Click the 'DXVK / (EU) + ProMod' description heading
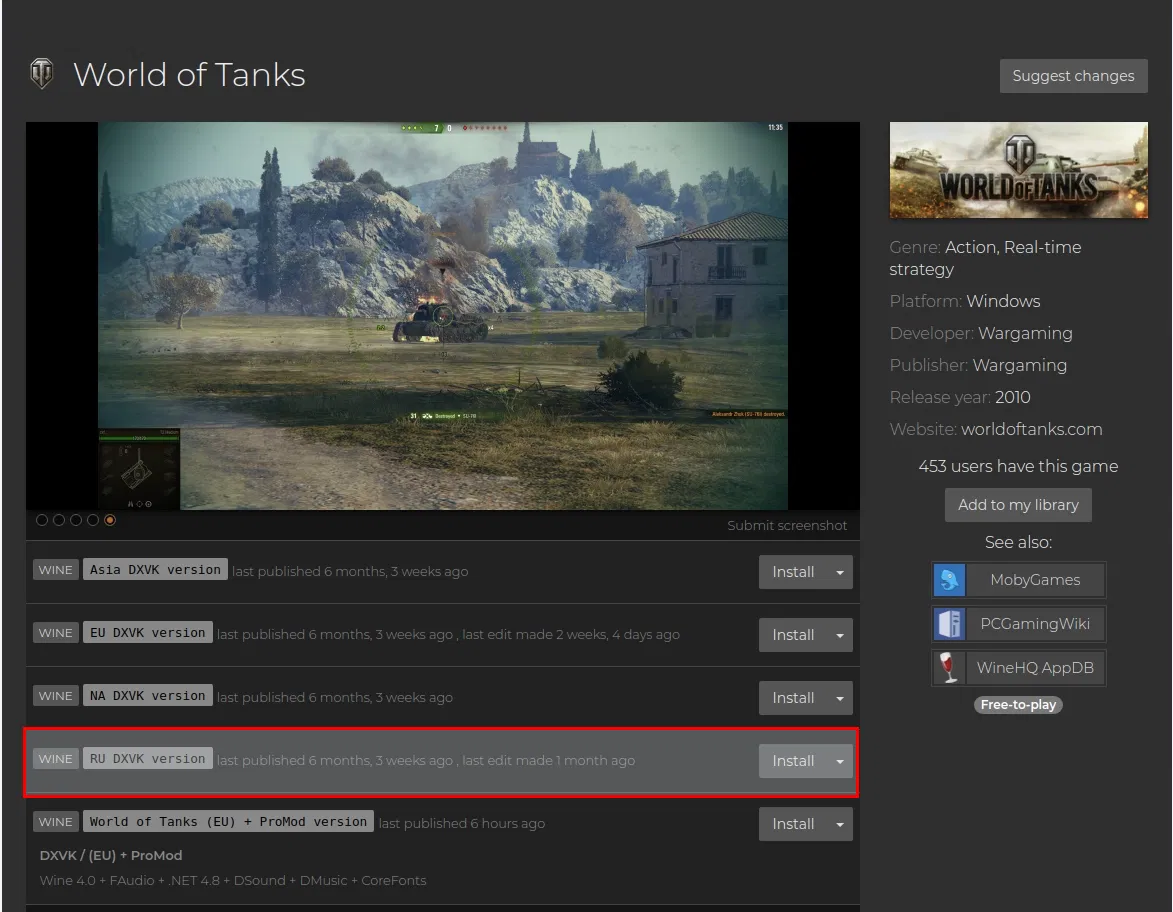Screen dimensions: 1173x912 pyautogui.click(x=111, y=855)
